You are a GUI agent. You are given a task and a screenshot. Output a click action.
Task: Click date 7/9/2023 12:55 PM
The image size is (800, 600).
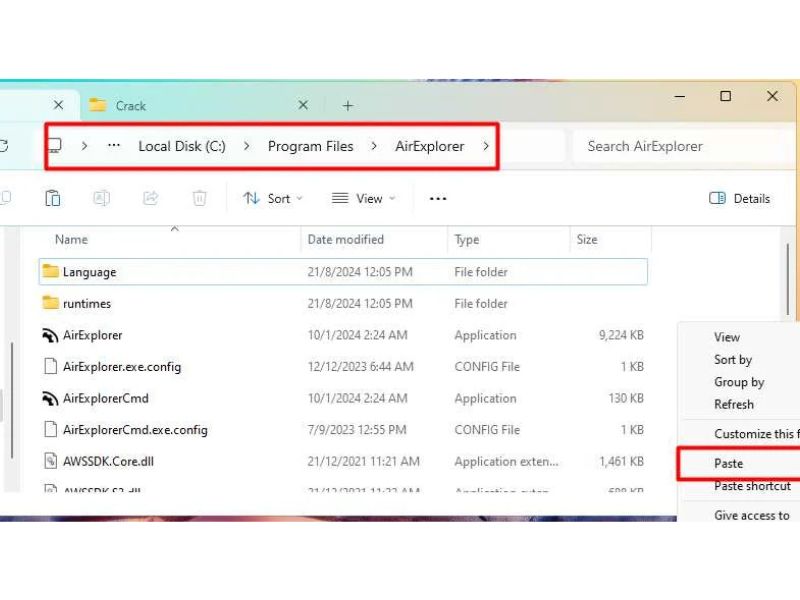pyautogui.click(x=357, y=430)
